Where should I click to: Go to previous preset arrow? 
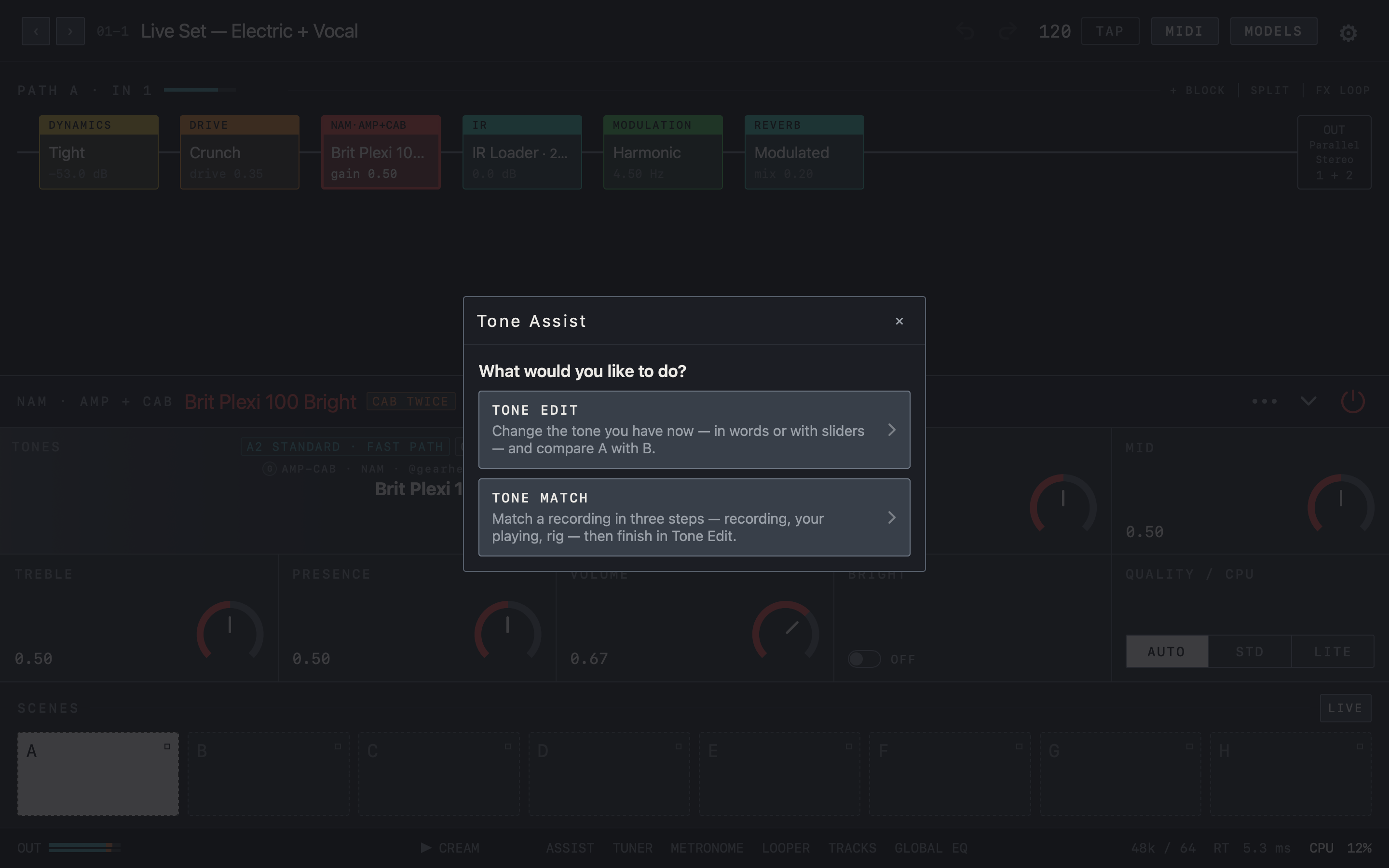tap(36, 31)
